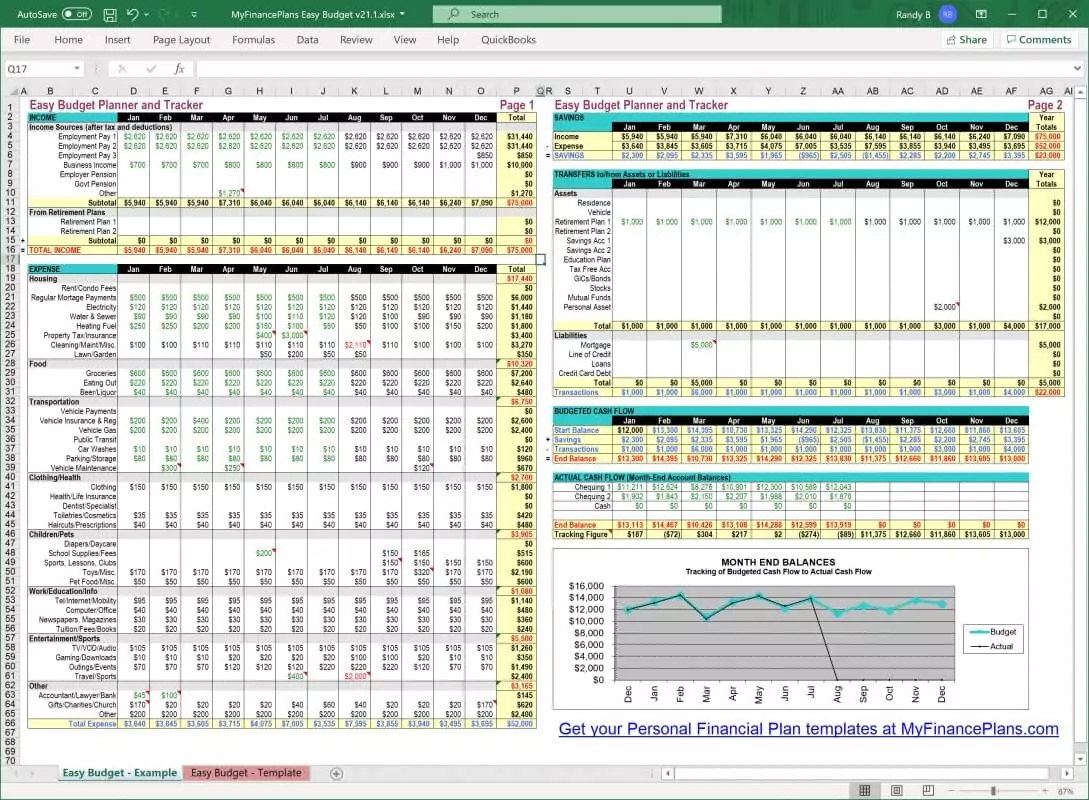
Task: Open the Formulas ribbon tab
Action: (253, 40)
